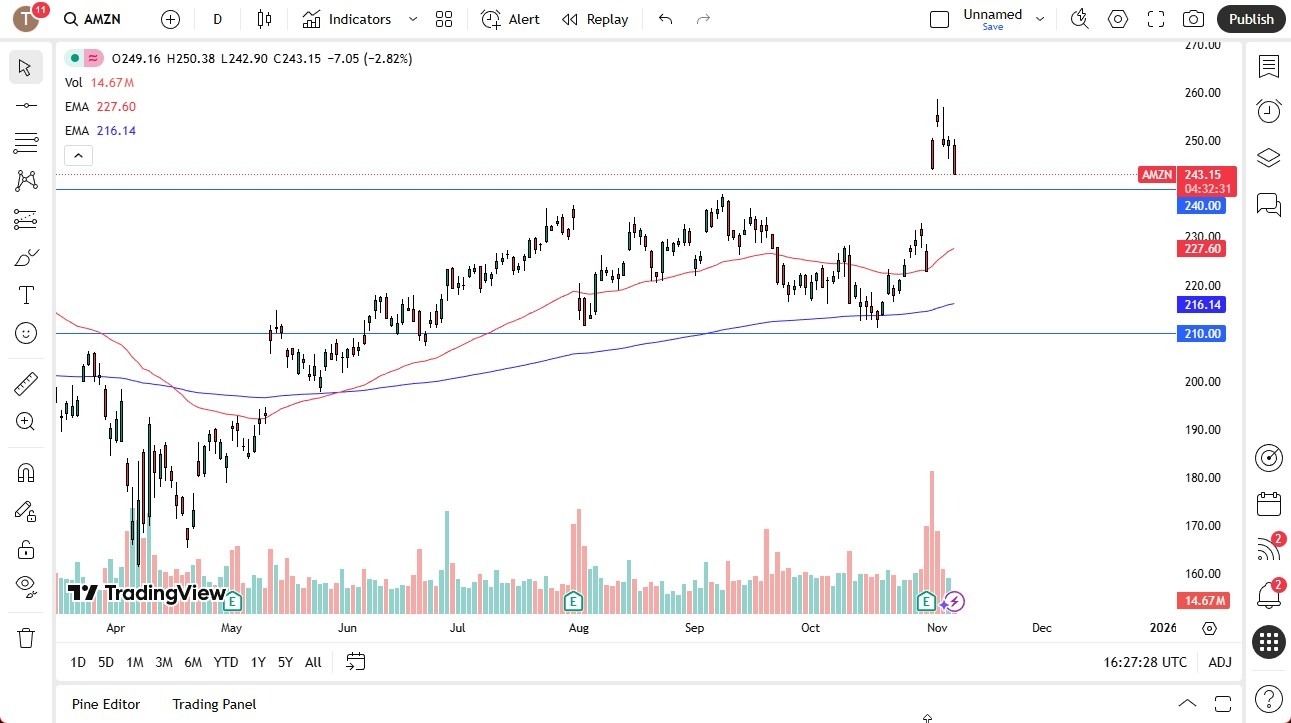Image resolution: width=1291 pixels, height=723 pixels.
Task: Activate the Zoom In tool
Action: click(x=26, y=421)
